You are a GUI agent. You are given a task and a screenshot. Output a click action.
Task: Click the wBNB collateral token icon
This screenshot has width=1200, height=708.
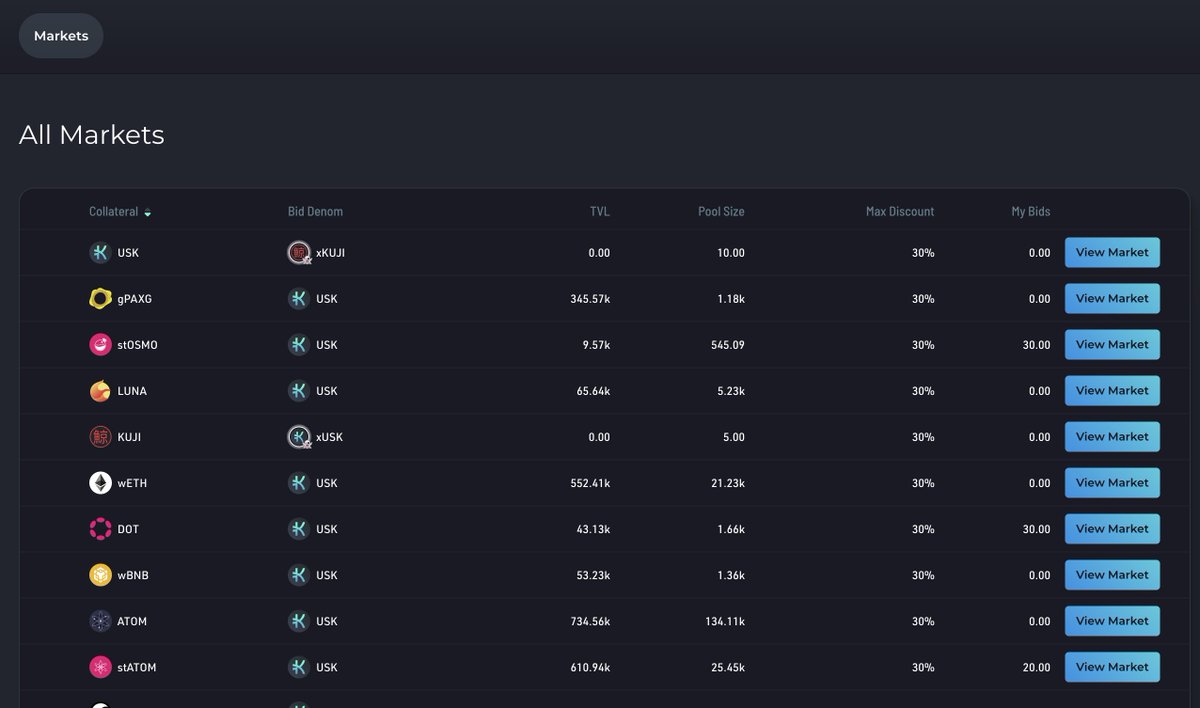coord(100,575)
